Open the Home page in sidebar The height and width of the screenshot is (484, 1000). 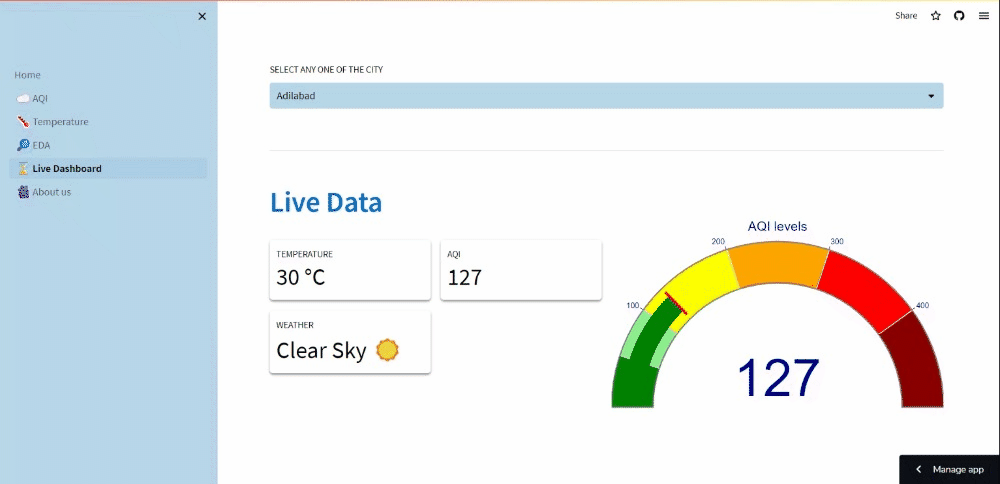click(27, 75)
